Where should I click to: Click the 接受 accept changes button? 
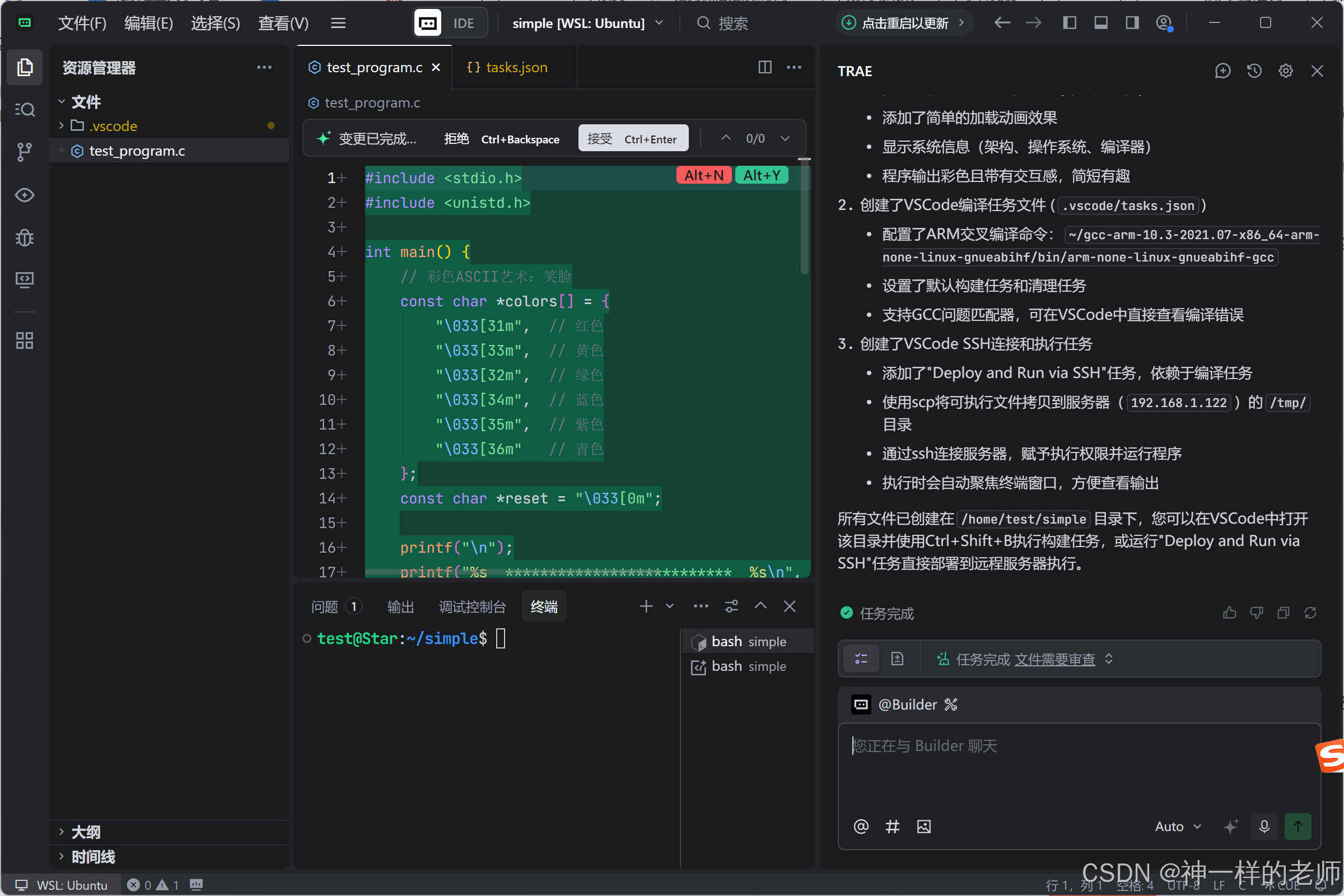click(633, 139)
